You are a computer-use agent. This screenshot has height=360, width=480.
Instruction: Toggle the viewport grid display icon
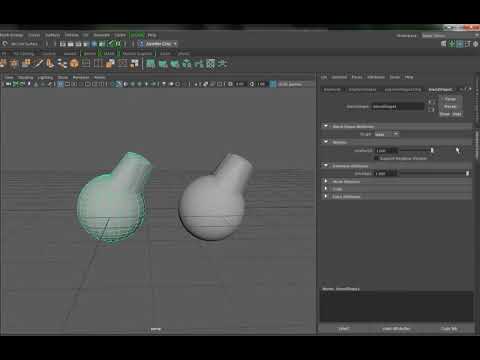[x=60, y=84]
